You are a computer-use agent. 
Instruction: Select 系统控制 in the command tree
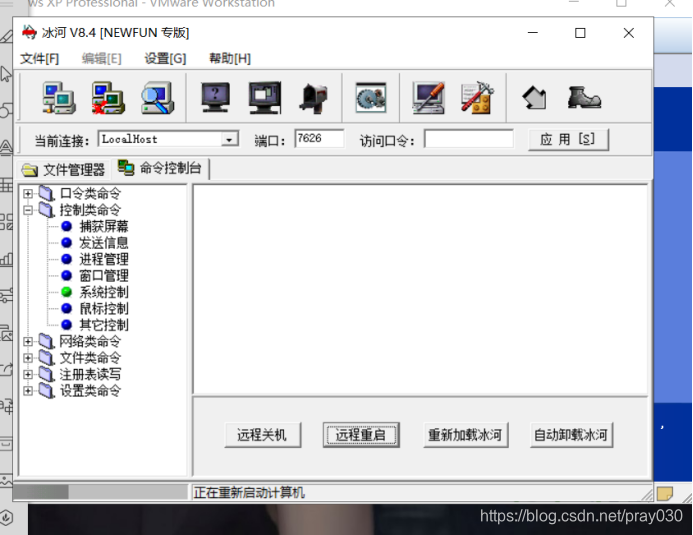point(104,292)
